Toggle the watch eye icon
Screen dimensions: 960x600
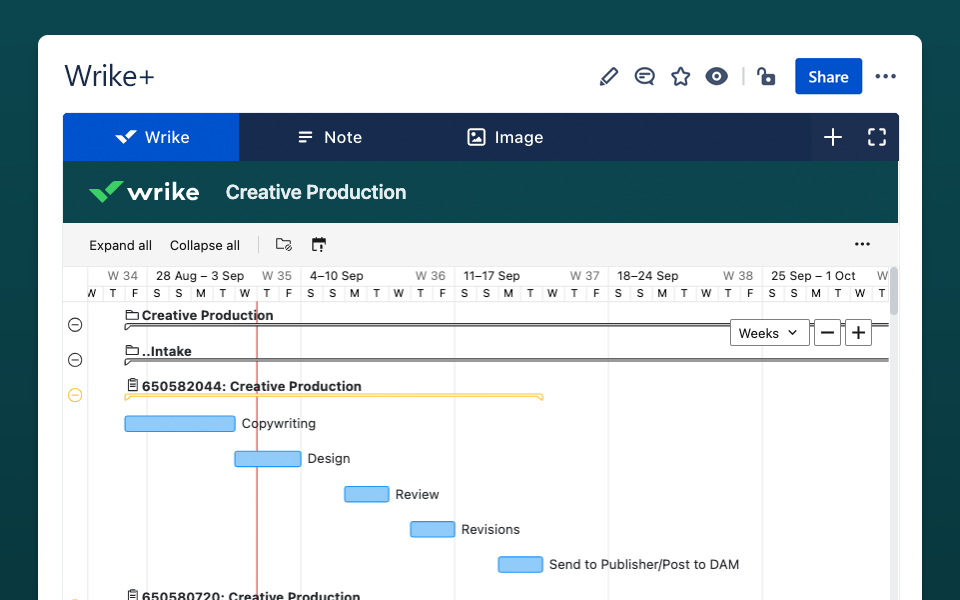click(x=716, y=77)
